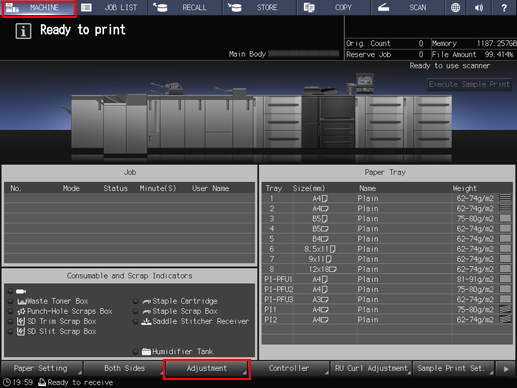Open the Adjustment menu
This screenshot has height=388, width=517.
pos(207,369)
